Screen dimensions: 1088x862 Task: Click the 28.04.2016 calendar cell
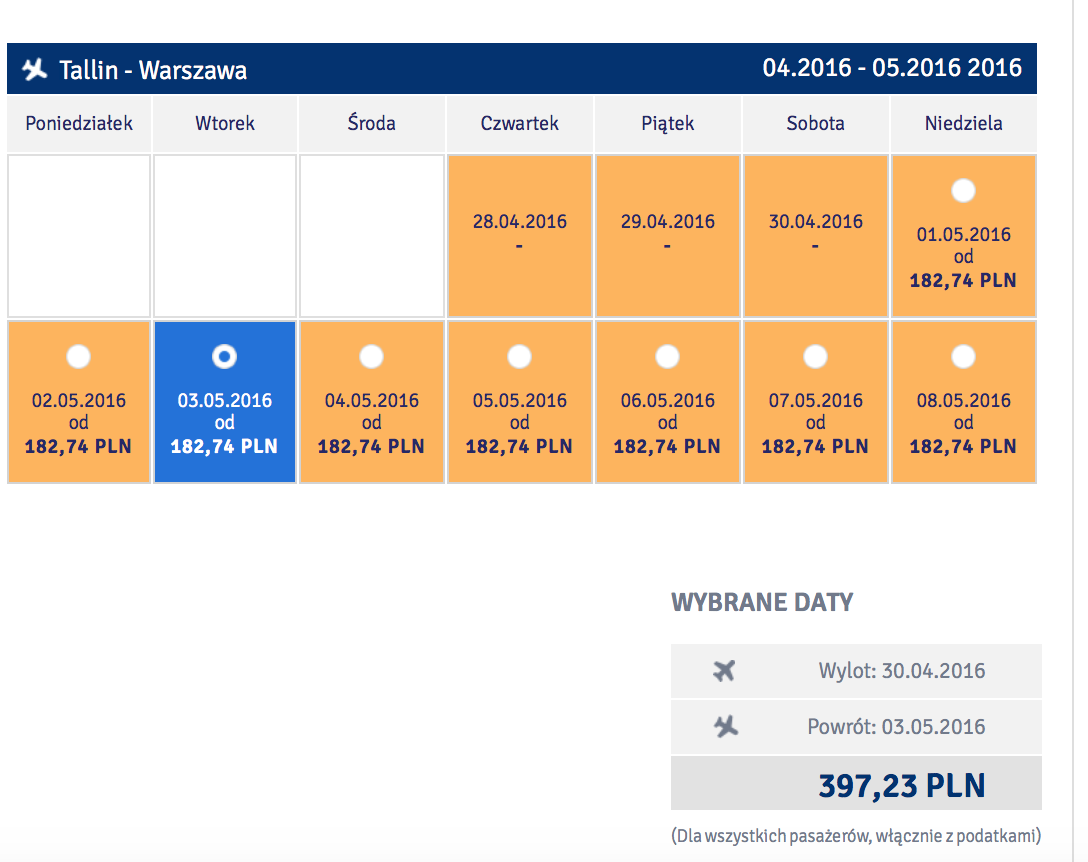pyautogui.click(x=520, y=236)
